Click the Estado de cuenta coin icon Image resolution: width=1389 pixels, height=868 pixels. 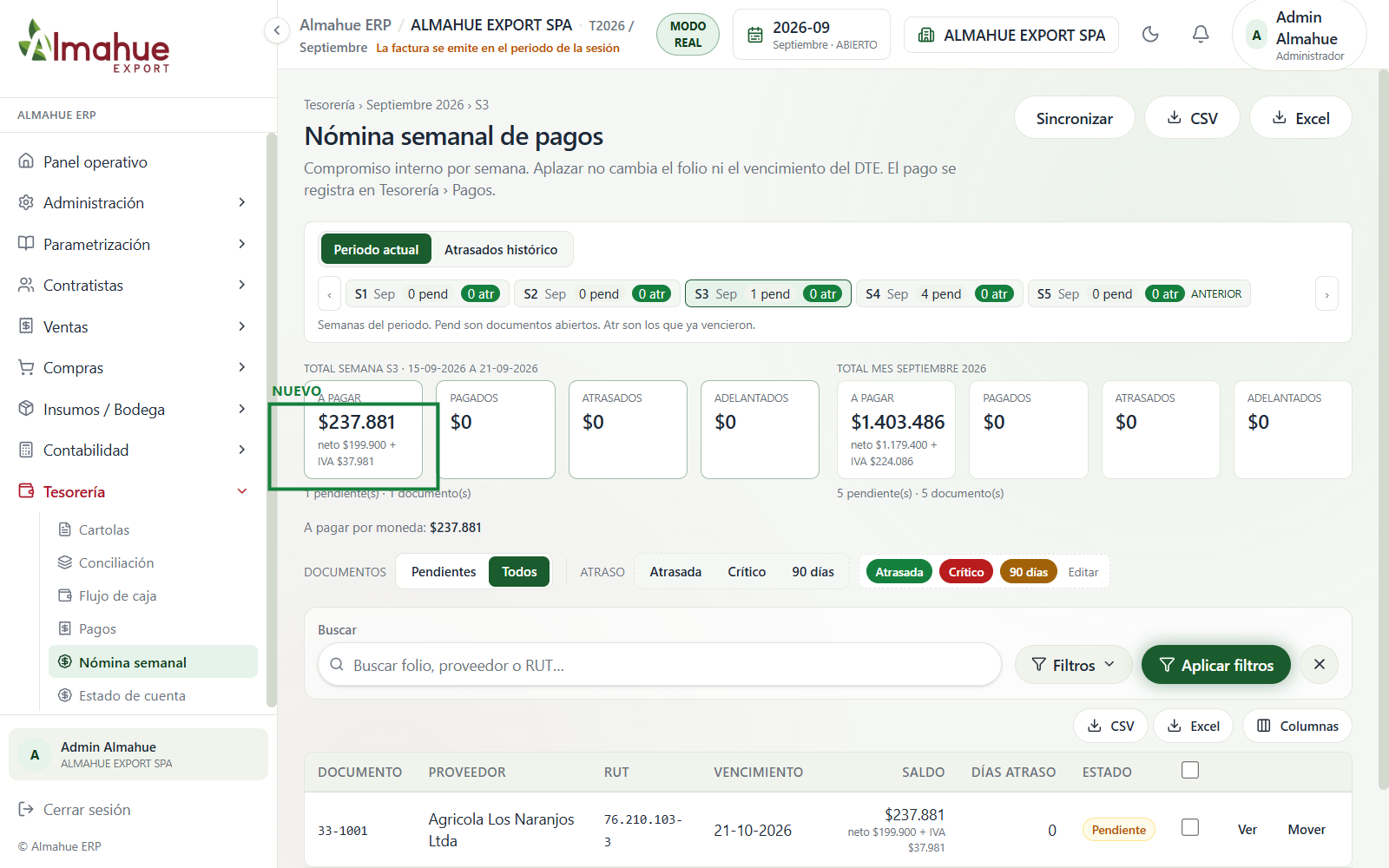pyautogui.click(x=64, y=695)
